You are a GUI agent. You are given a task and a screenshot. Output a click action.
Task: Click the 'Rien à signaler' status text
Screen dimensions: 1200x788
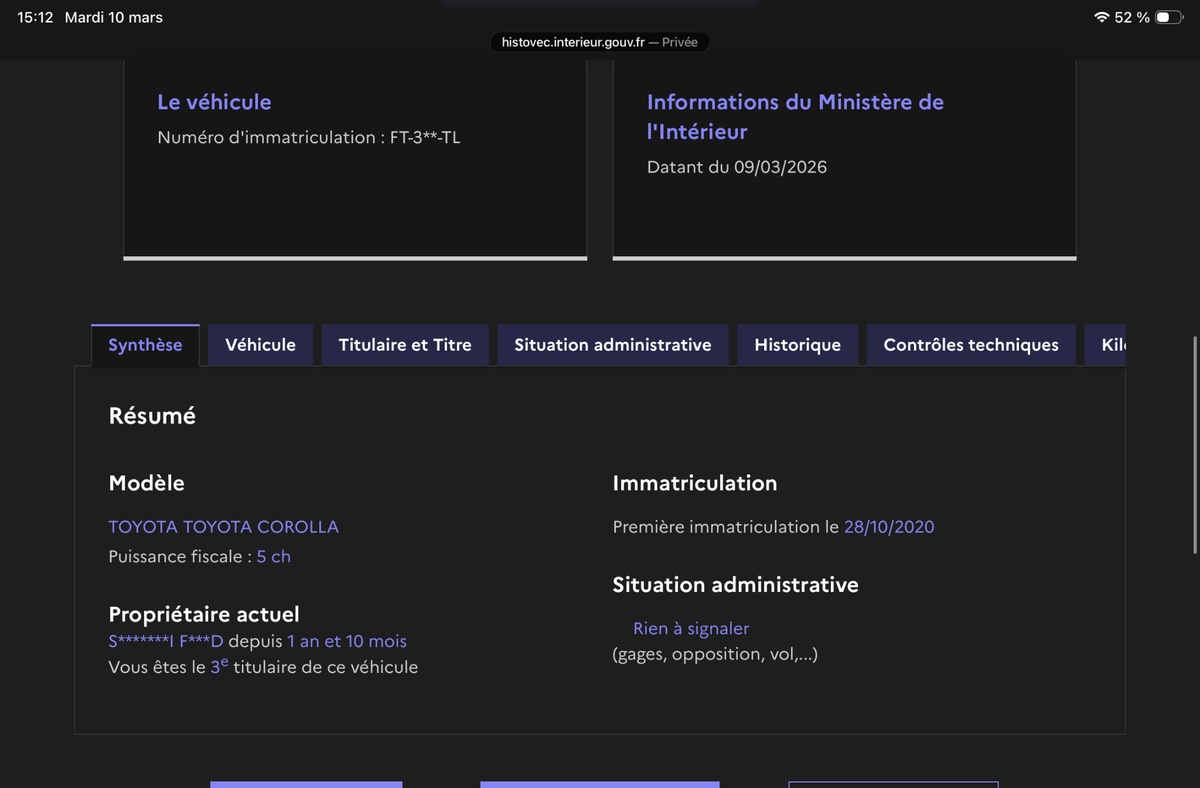click(691, 629)
